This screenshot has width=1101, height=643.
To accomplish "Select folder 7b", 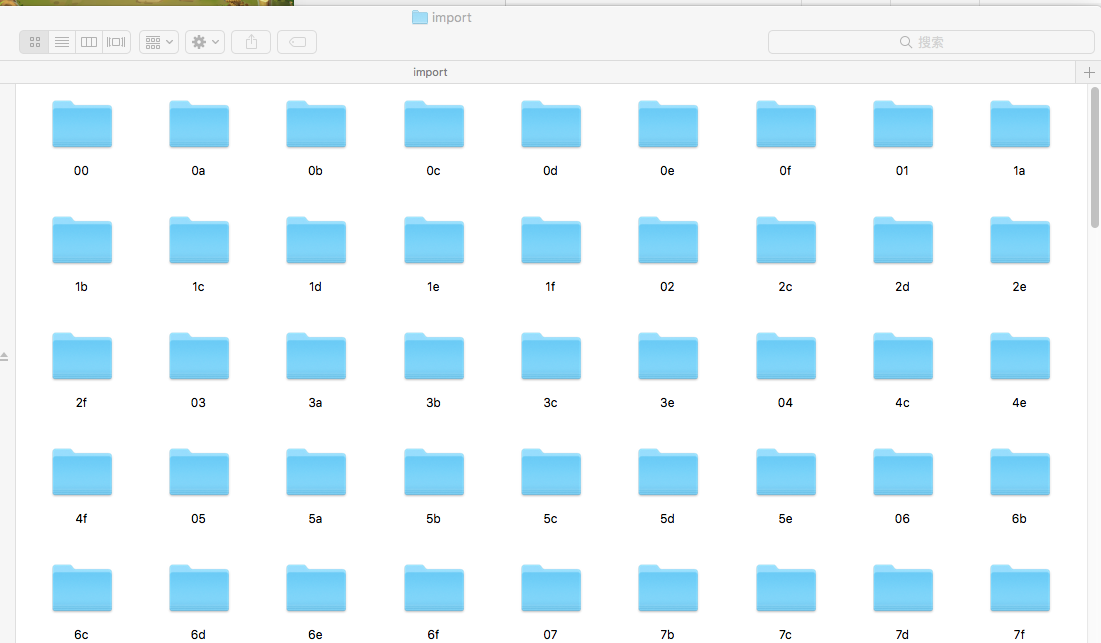I will [668, 588].
